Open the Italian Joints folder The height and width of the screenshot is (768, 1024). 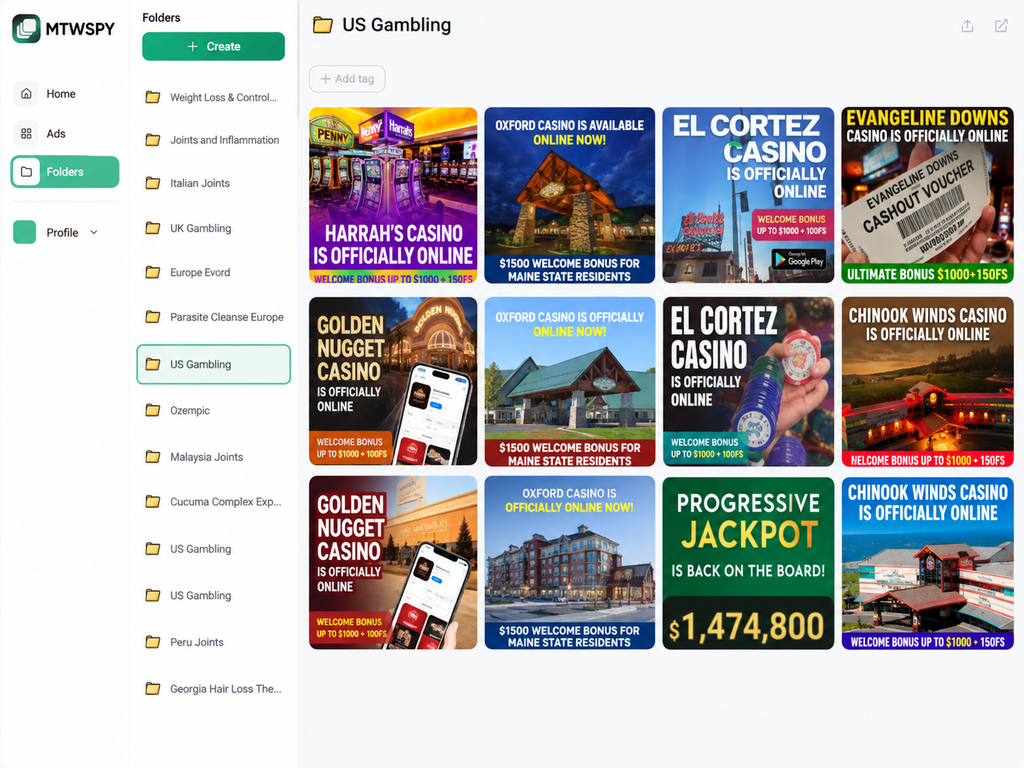[x=214, y=183]
